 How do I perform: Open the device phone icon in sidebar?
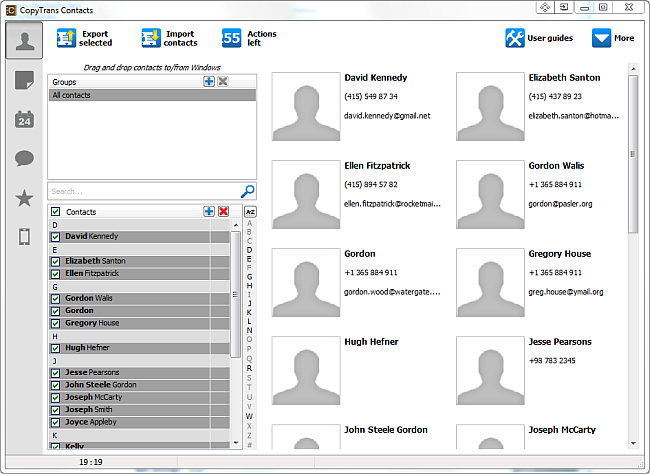point(24,237)
